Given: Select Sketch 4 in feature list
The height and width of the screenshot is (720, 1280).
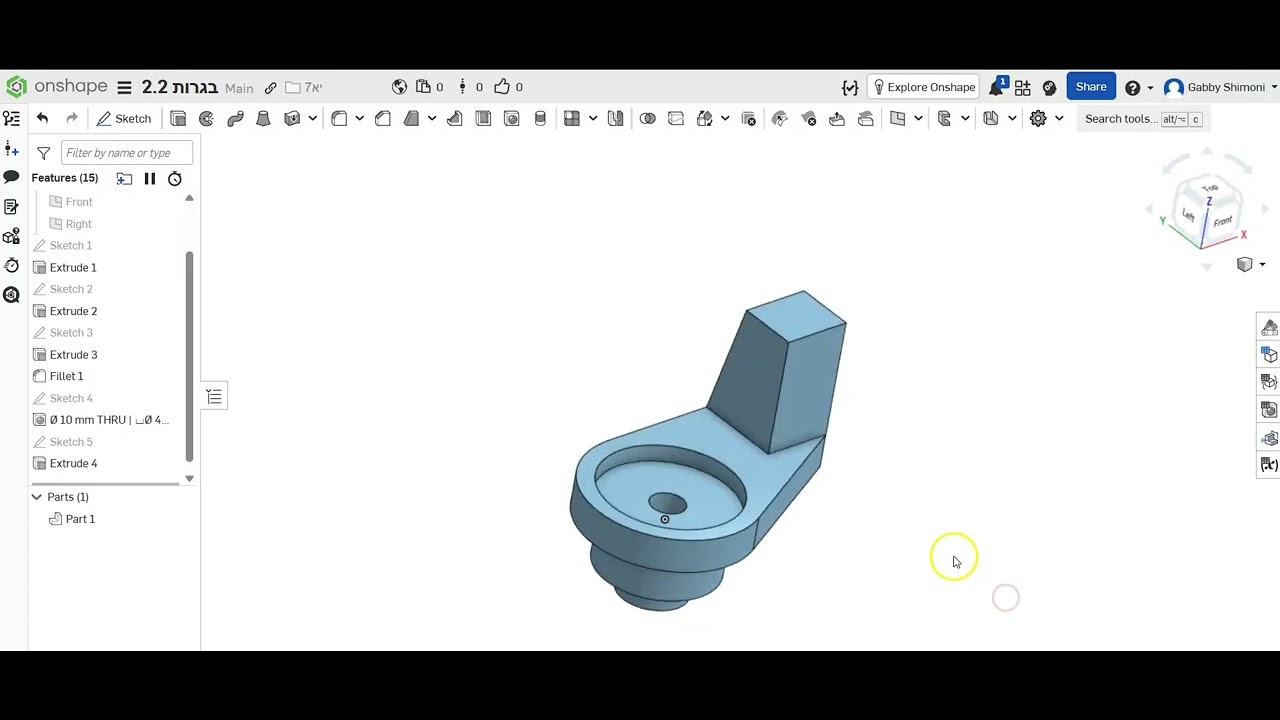Looking at the screenshot, I should tap(71, 398).
